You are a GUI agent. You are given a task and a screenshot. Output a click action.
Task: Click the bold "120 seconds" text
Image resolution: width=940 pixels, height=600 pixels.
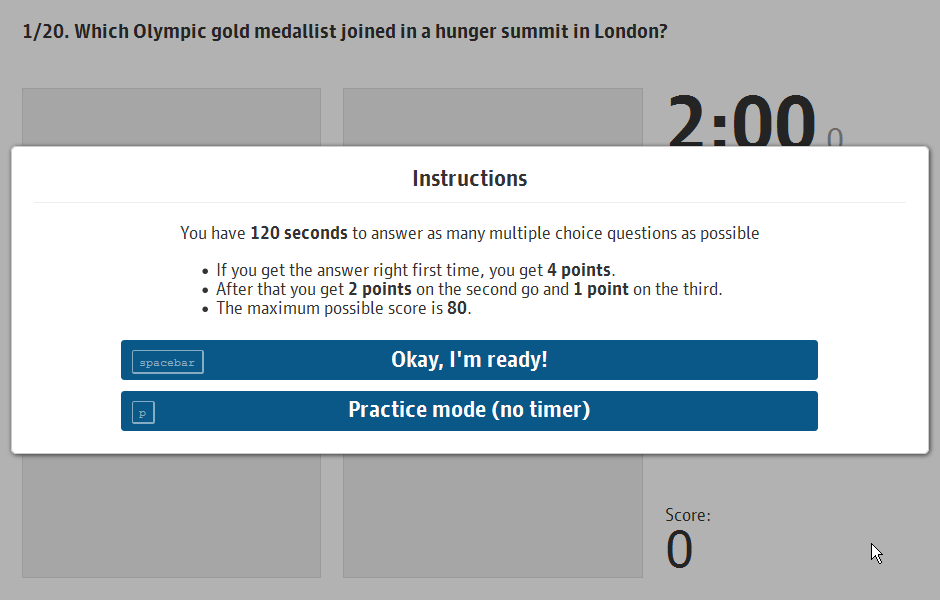pos(299,233)
